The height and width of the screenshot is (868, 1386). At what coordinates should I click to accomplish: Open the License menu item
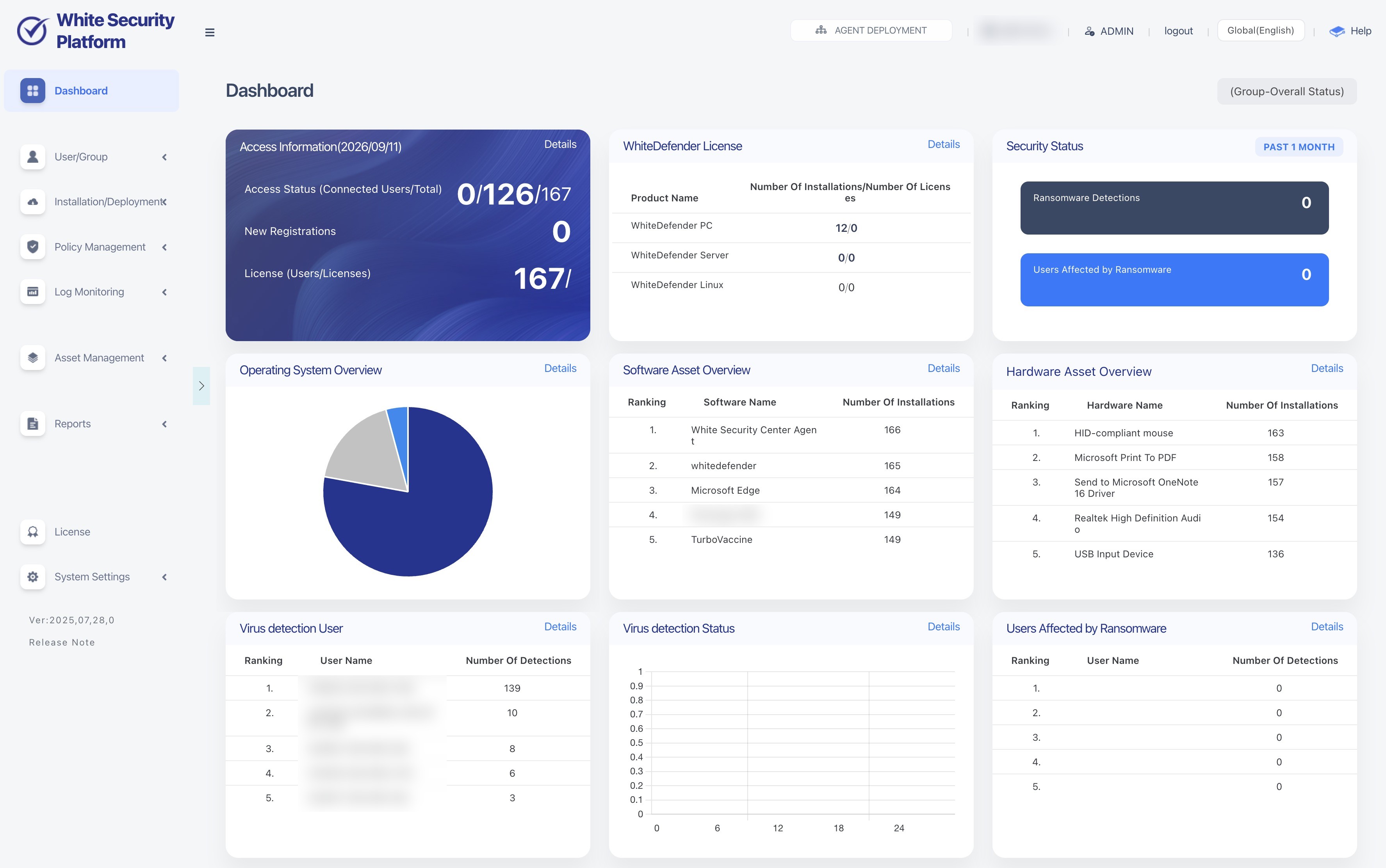coord(72,532)
